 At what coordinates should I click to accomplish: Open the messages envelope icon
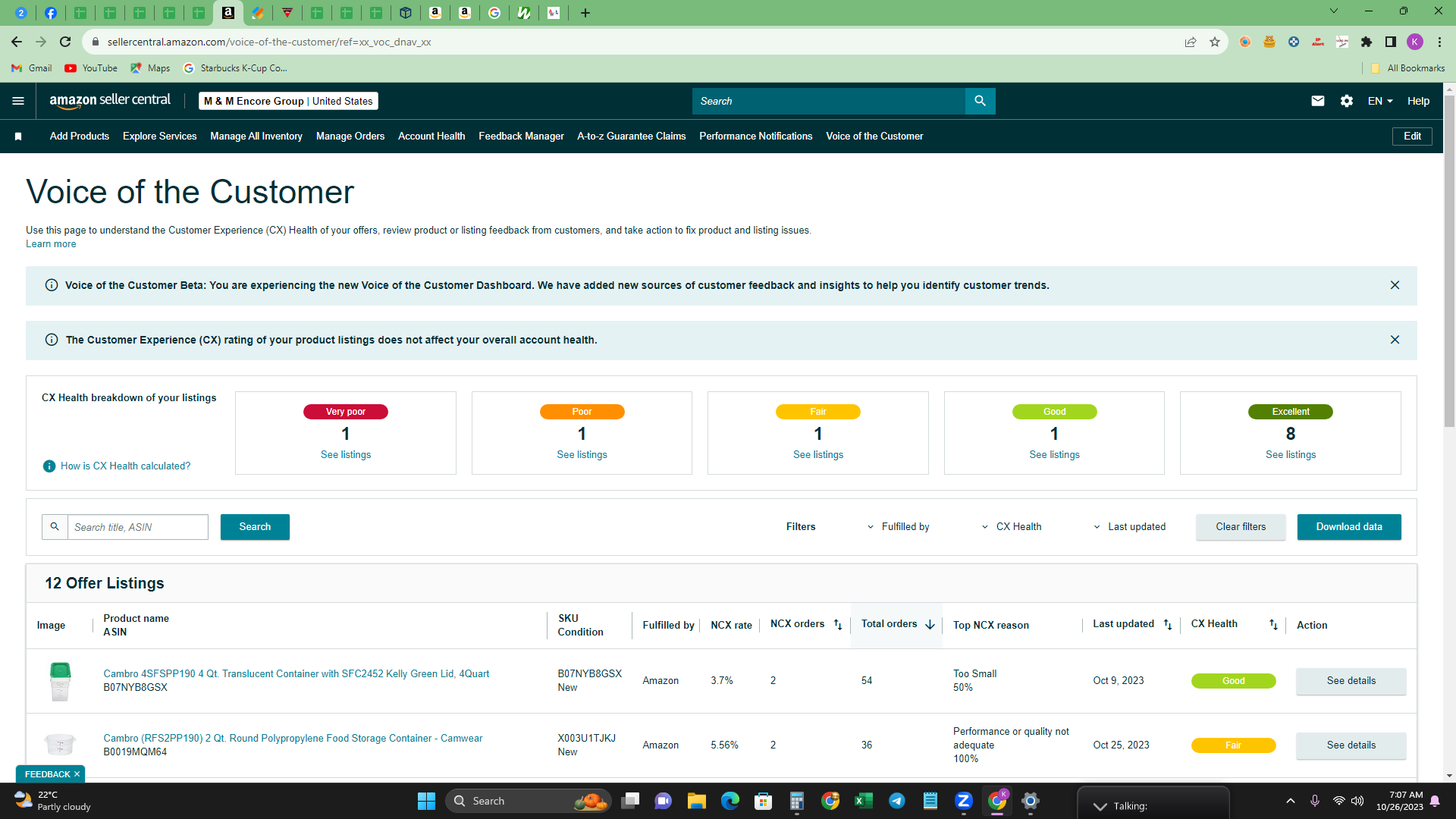click(1318, 101)
